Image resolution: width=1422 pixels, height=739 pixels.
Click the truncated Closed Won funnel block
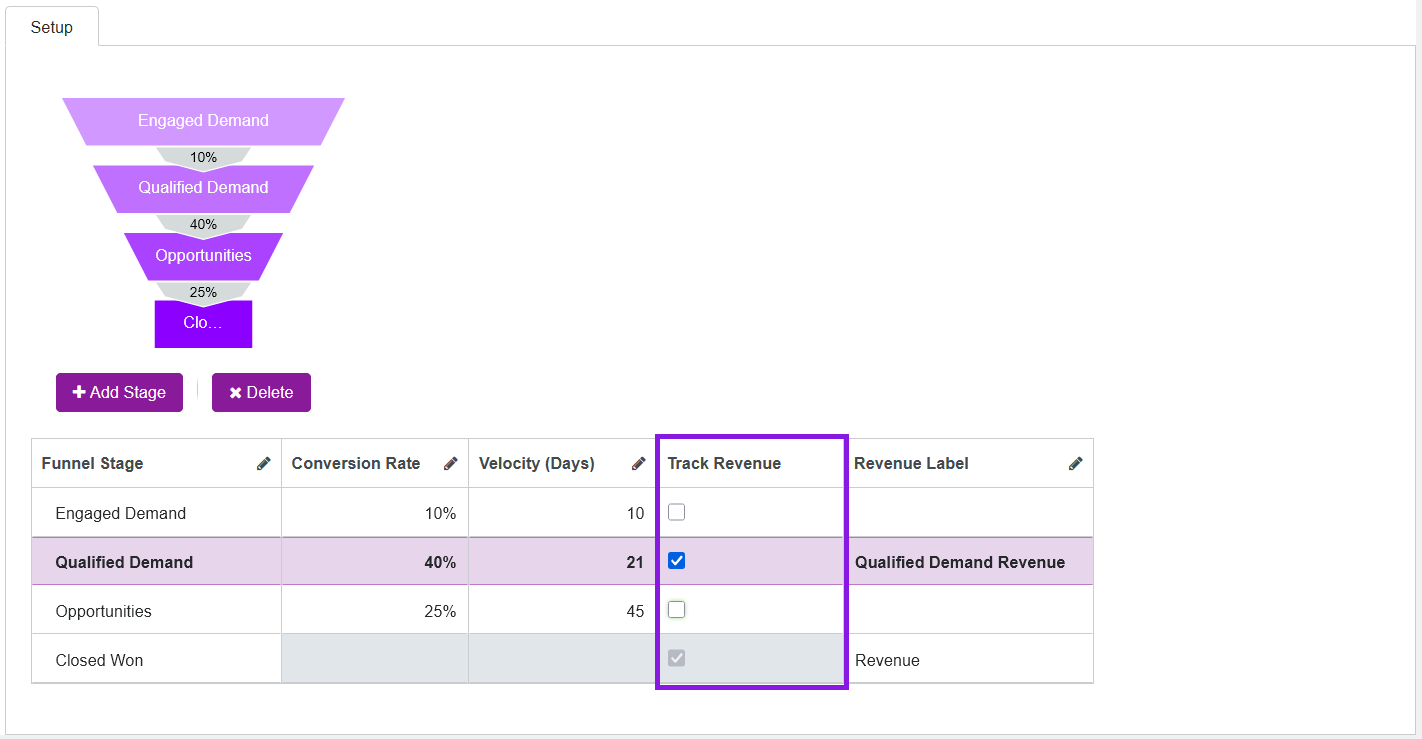tap(203, 323)
